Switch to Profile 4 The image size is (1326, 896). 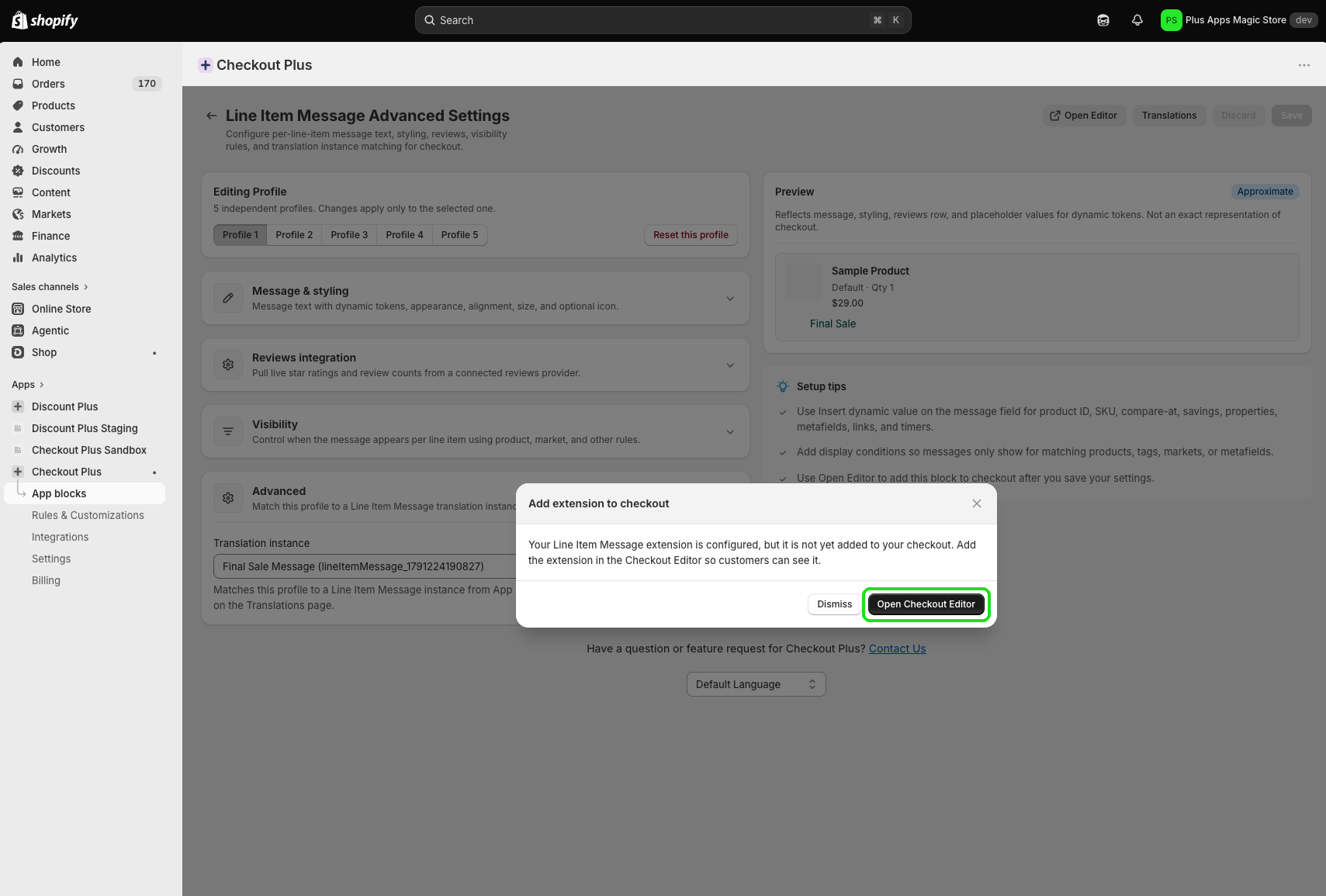coord(404,235)
